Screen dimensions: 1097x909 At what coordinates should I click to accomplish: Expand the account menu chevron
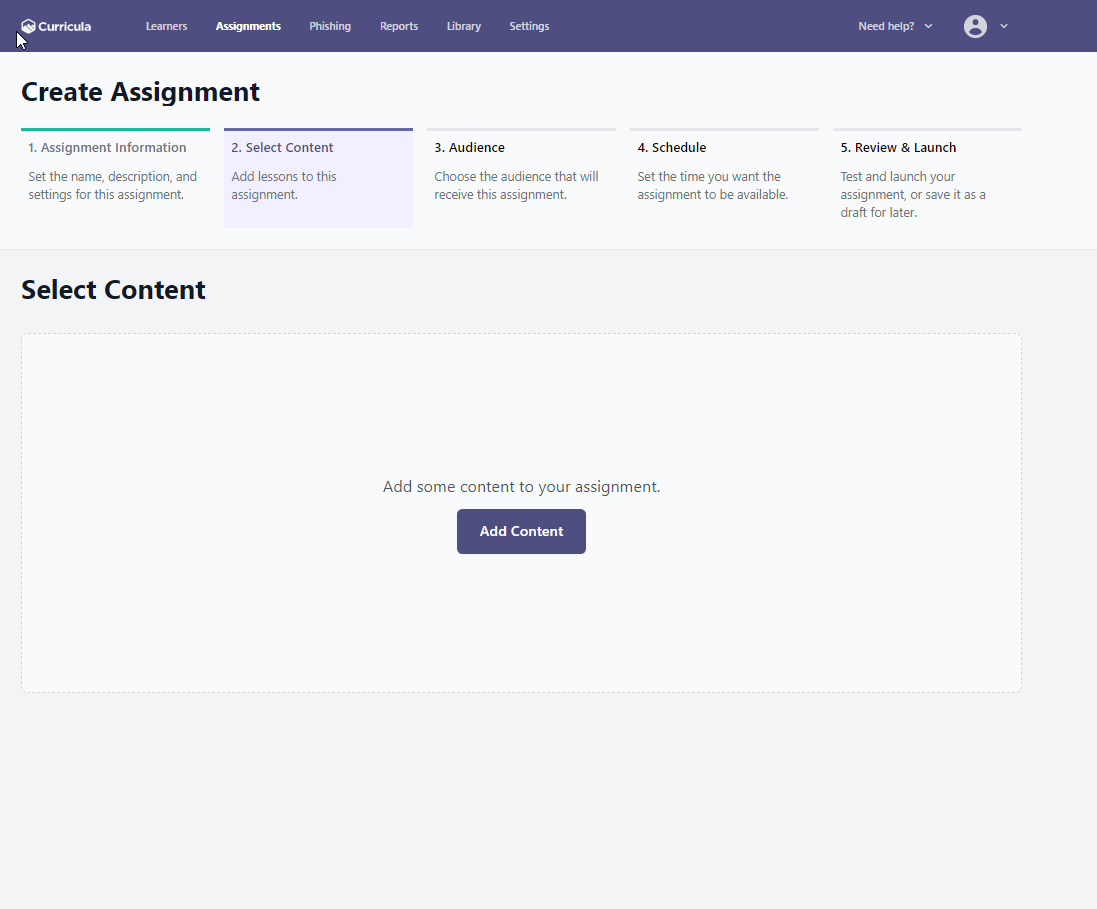pyautogui.click(x=1004, y=27)
